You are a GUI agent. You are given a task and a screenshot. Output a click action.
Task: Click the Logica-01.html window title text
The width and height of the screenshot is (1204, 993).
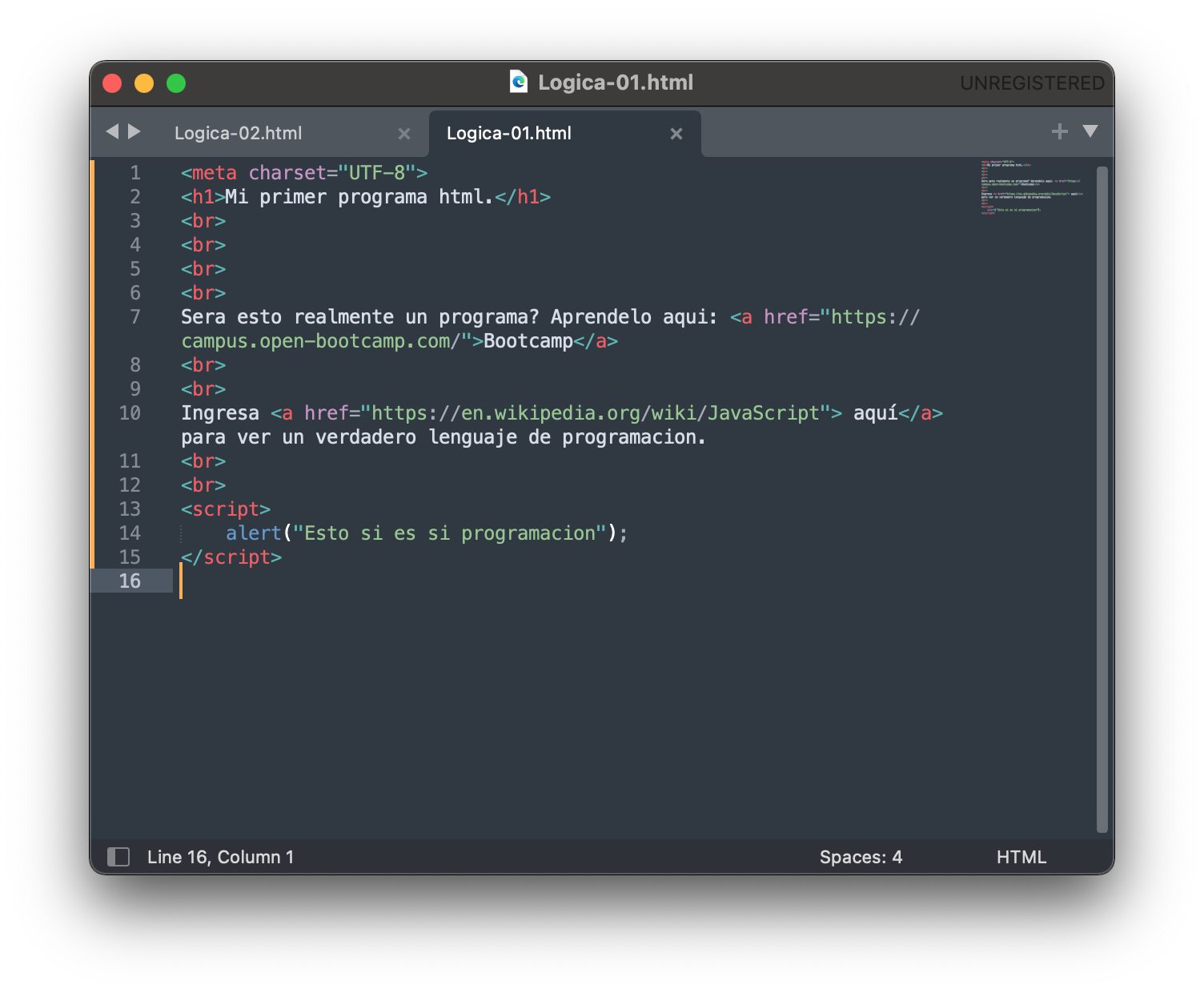pos(616,82)
